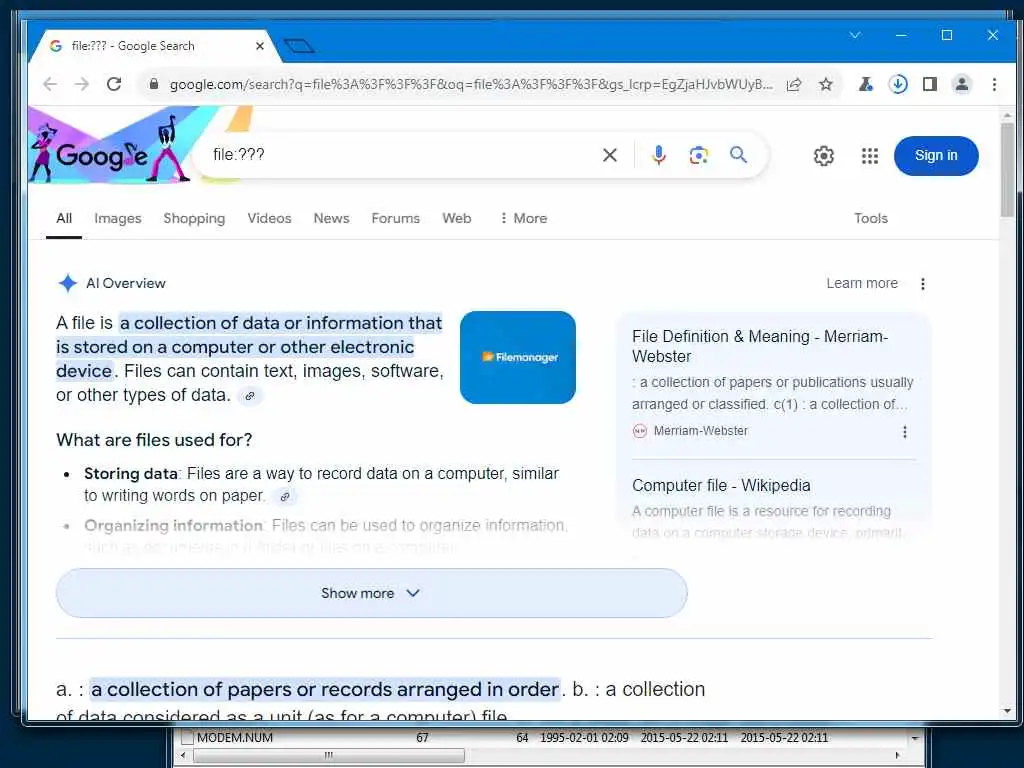The image size is (1024, 768).
Task: Select 'What are files used for?' heading
Action: tap(154, 440)
